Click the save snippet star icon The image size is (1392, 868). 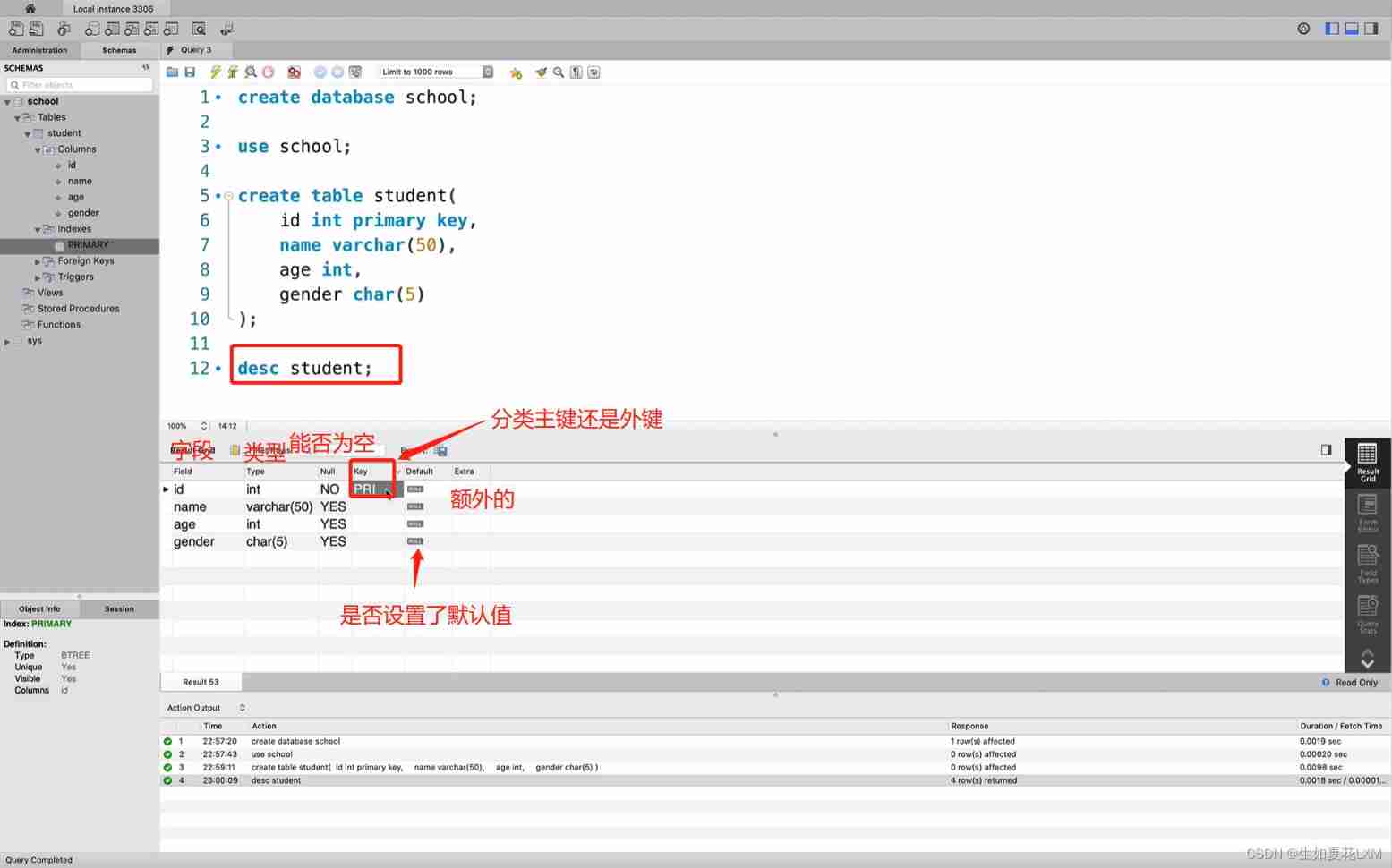coord(516,72)
